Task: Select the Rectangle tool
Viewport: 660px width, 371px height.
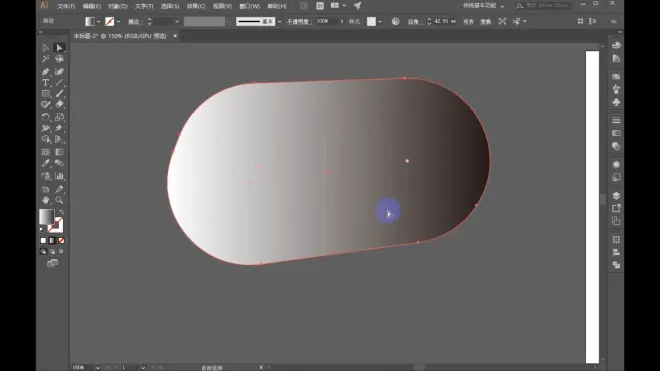Action: coord(45,93)
